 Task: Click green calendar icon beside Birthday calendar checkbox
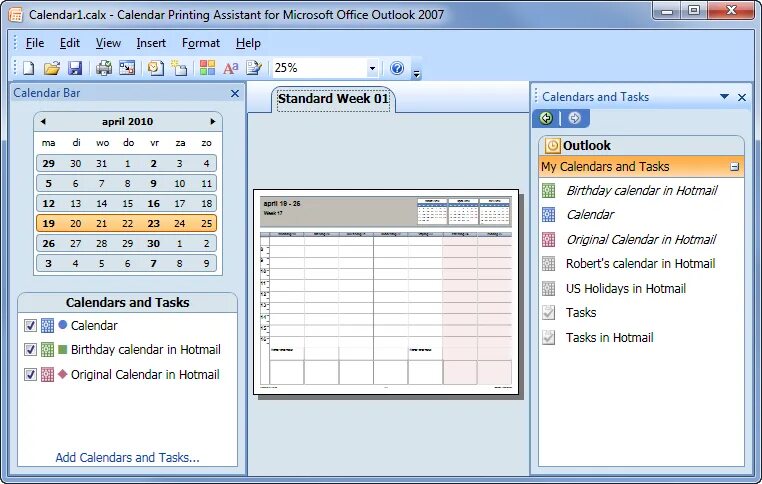(x=47, y=350)
